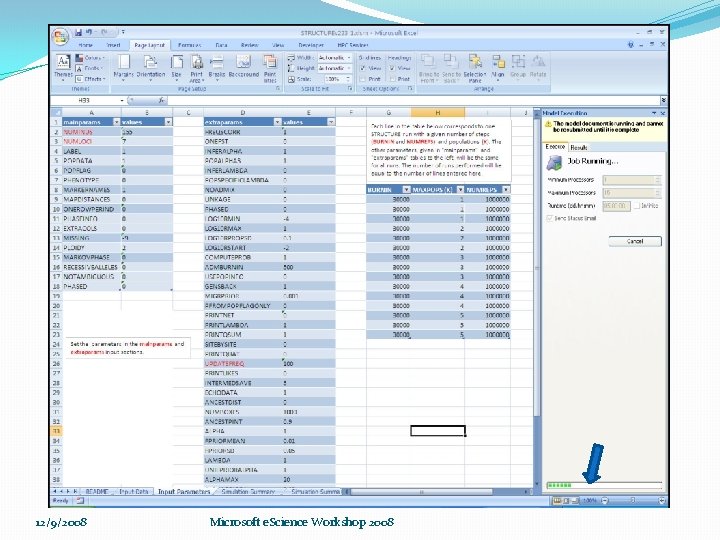This screenshot has height=540, width=720.
Task: Open the Print Area menu
Action: point(197,68)
